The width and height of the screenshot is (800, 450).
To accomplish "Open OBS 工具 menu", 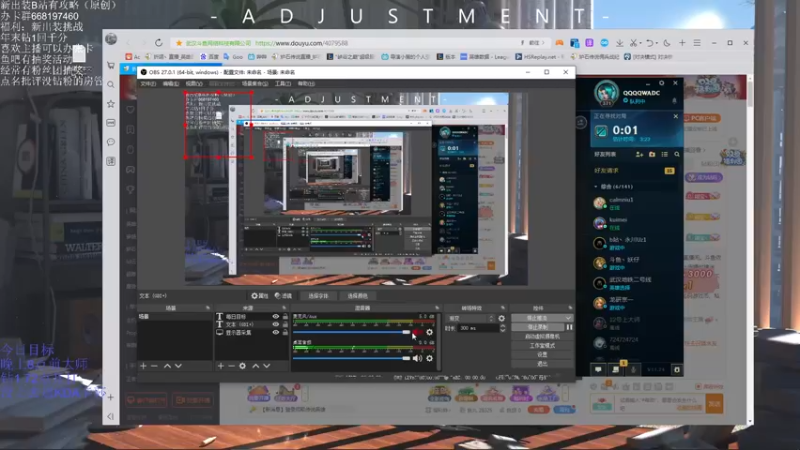I will tap(283, 84).
